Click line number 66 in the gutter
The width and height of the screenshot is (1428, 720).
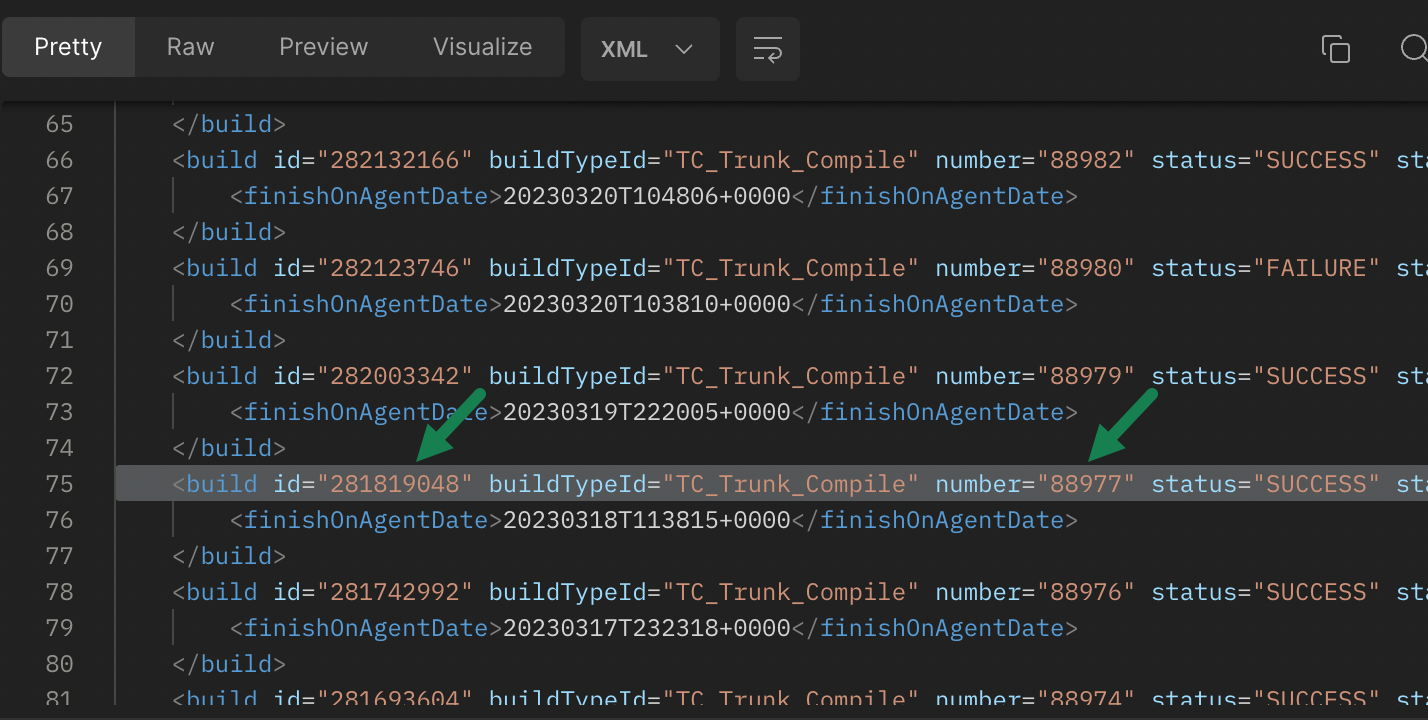[59, 159]
